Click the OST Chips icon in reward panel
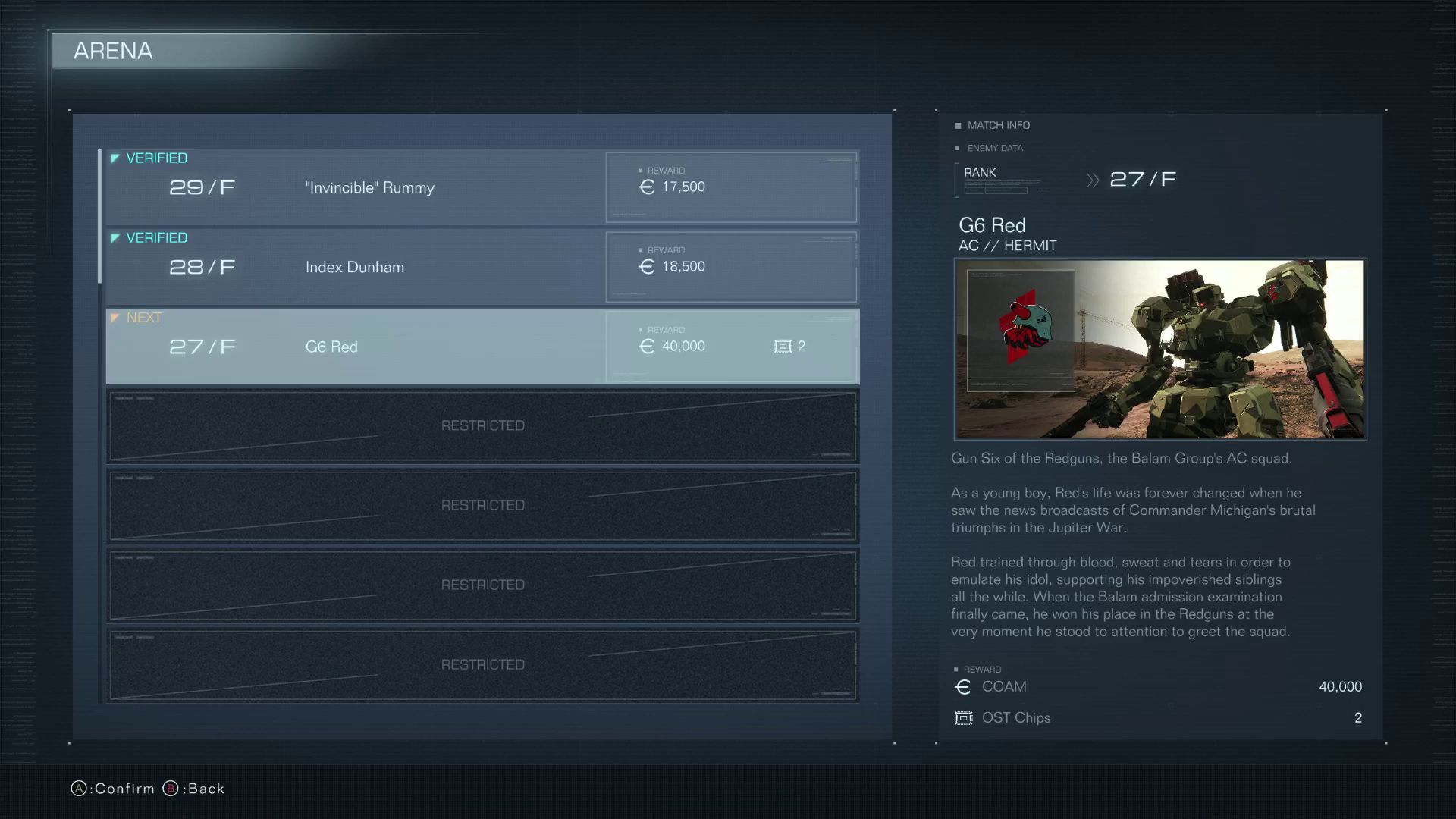1456x819 pixels. (x=963, y=717)
